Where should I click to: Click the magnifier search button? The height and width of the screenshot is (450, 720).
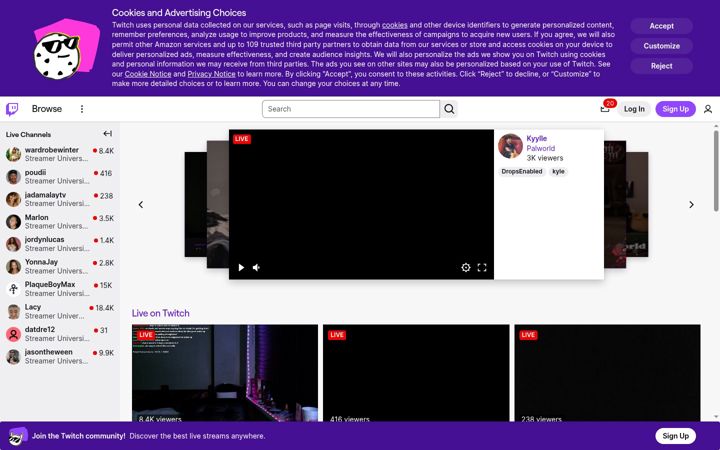click(x=449, y=109)
